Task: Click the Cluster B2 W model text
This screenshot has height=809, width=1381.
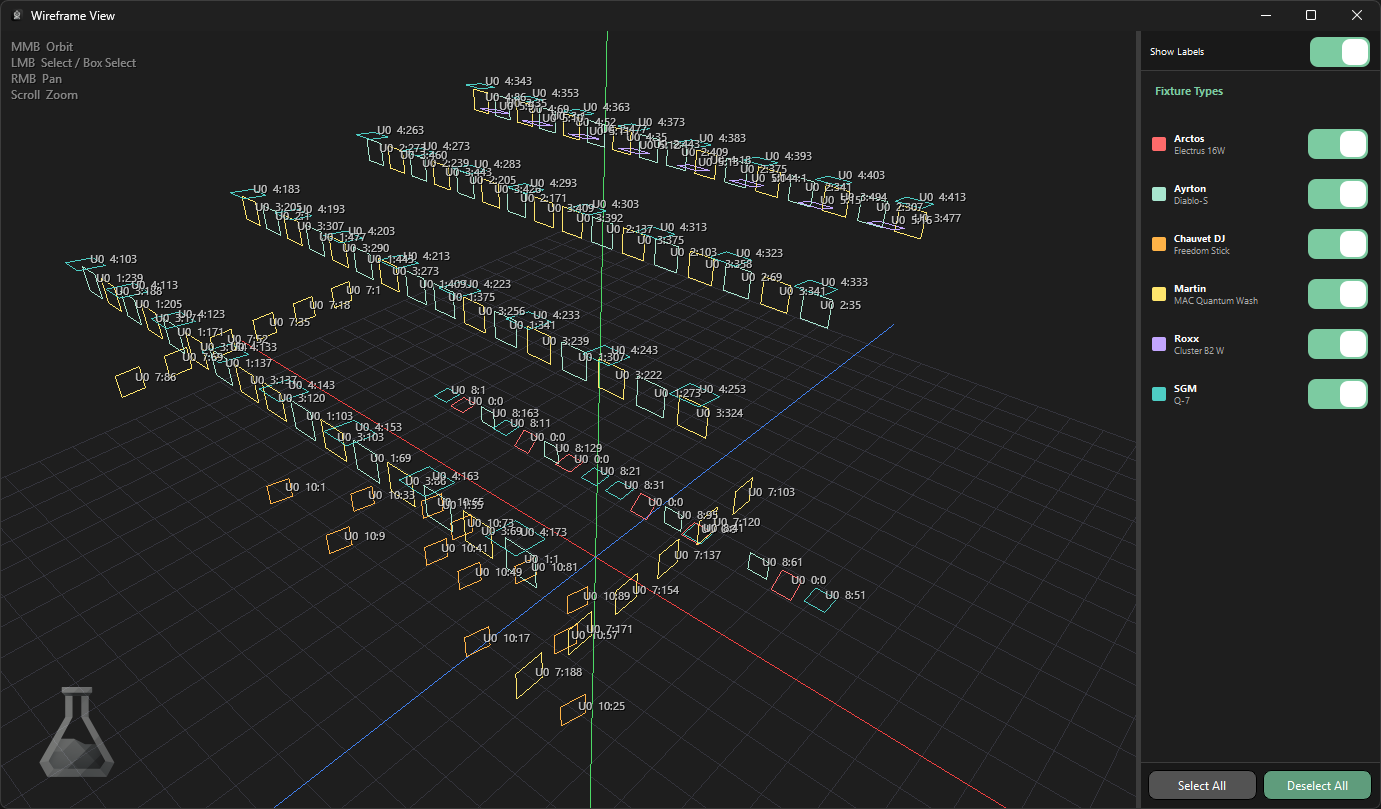Action: [x=1199, y=351]
